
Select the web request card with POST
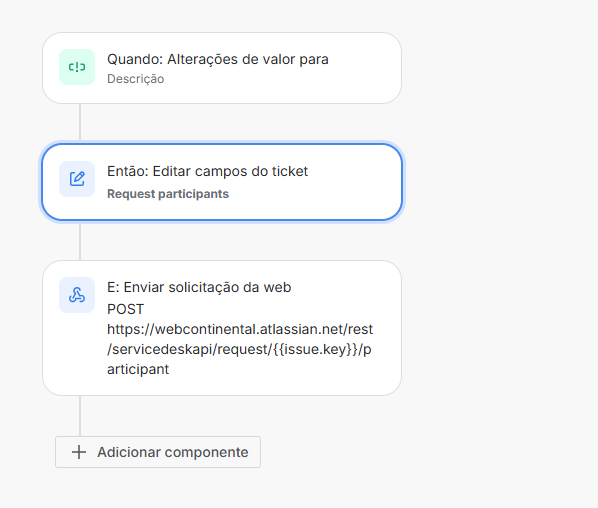(222, 328)
